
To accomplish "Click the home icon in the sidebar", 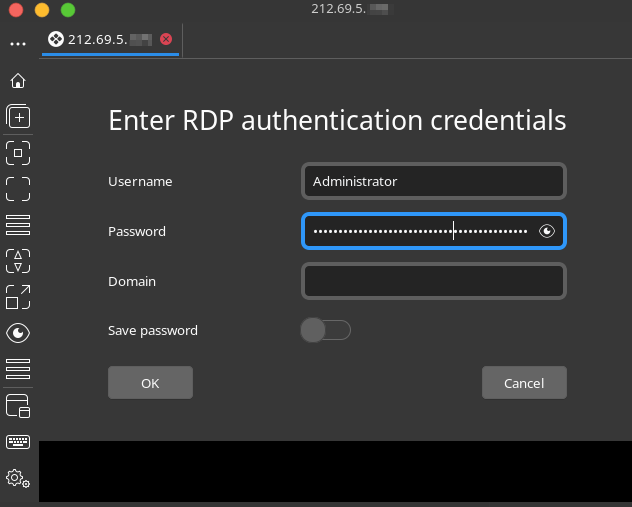I will (18, 81).
